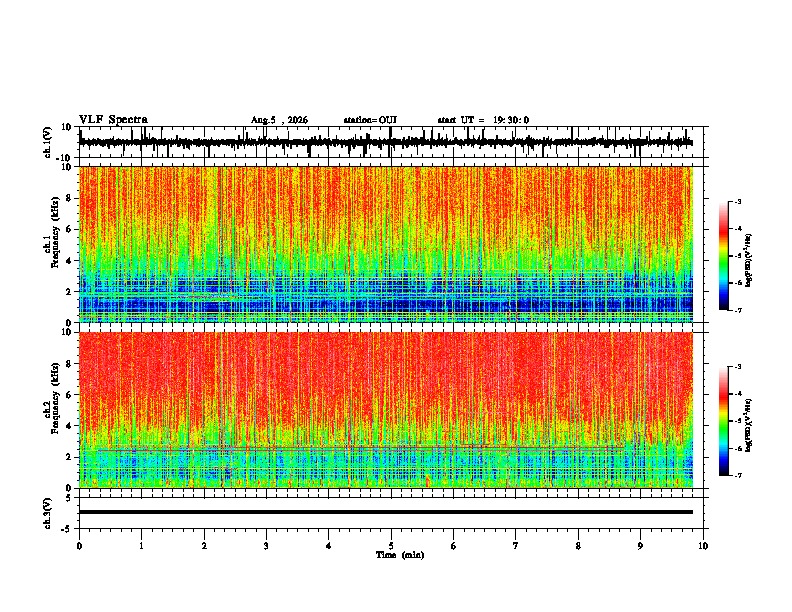Click inside the ch.2 spectrogram plot
792x612 pixels.
(386, 410)
